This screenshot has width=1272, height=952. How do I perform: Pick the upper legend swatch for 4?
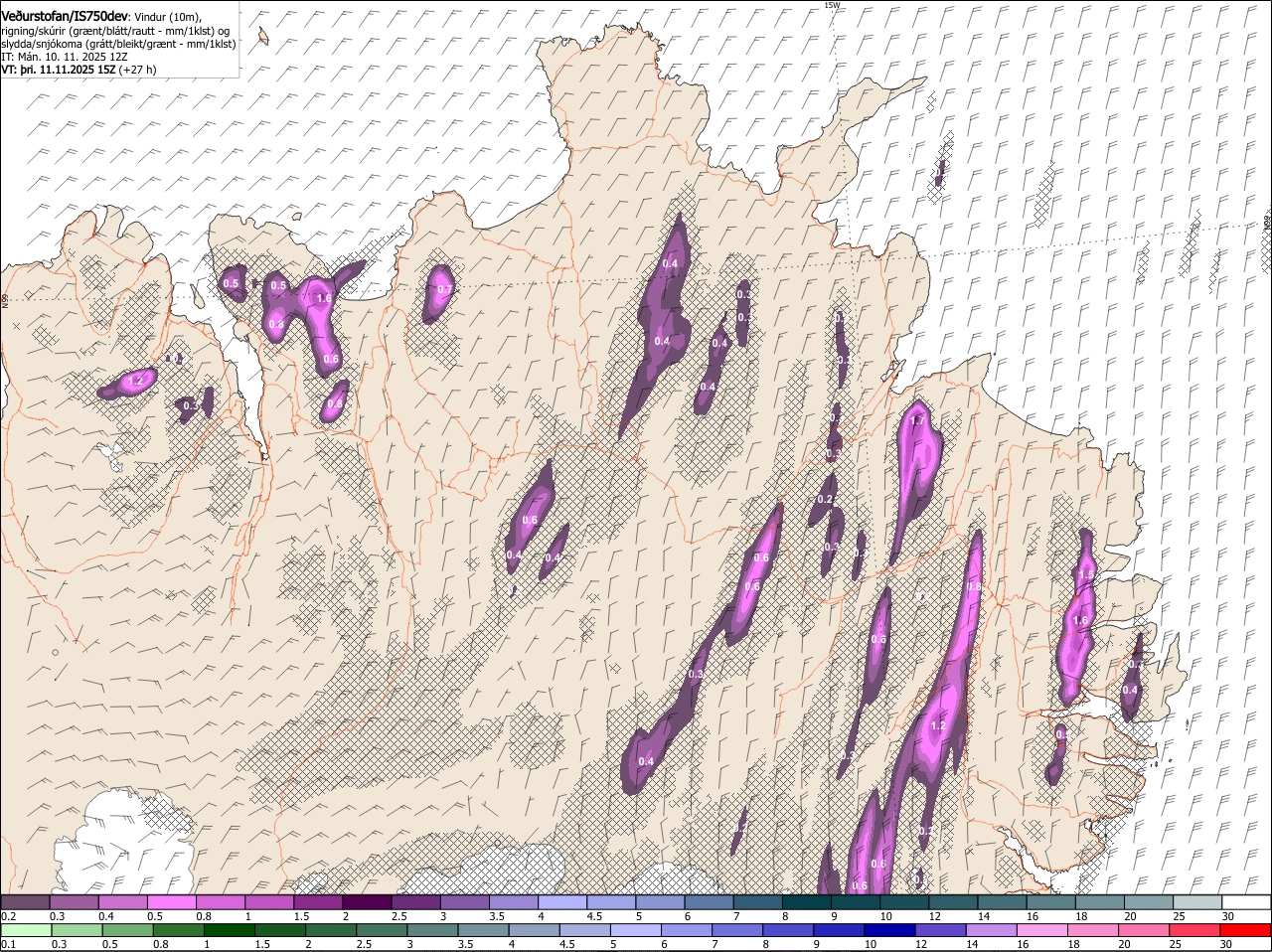(x=562, y=901)
